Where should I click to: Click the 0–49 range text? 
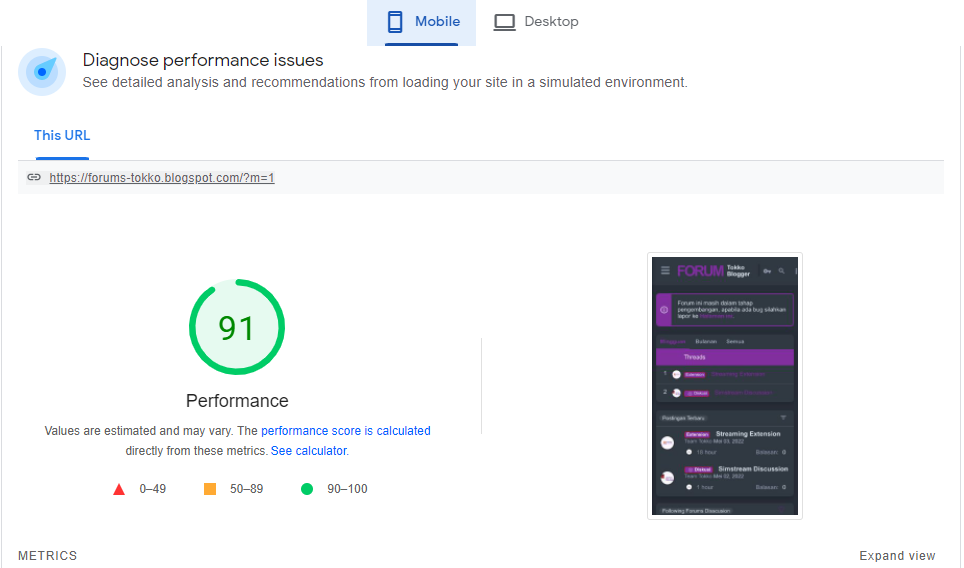[152, 489]
